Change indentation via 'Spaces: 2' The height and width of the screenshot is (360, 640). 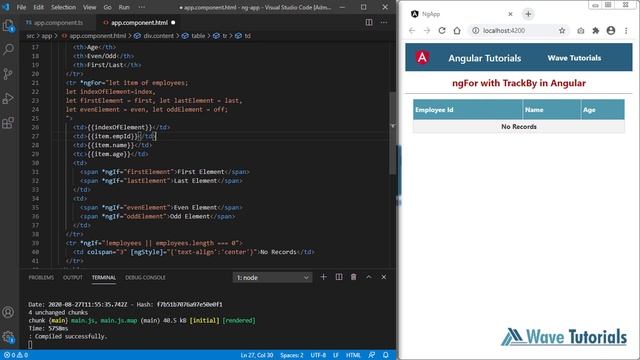[291, 355]
